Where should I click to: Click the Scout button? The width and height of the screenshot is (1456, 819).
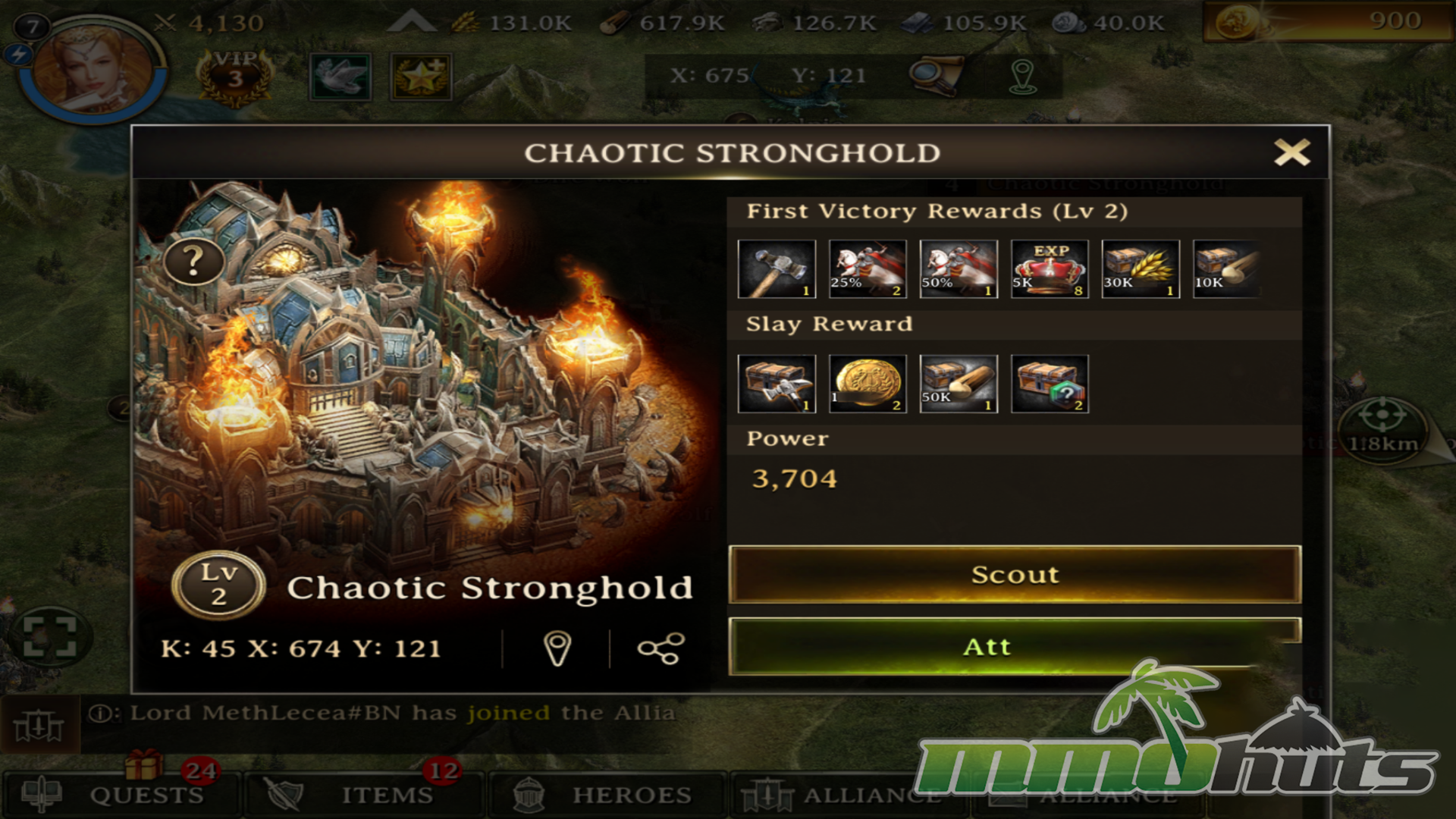click(1015, 575)
